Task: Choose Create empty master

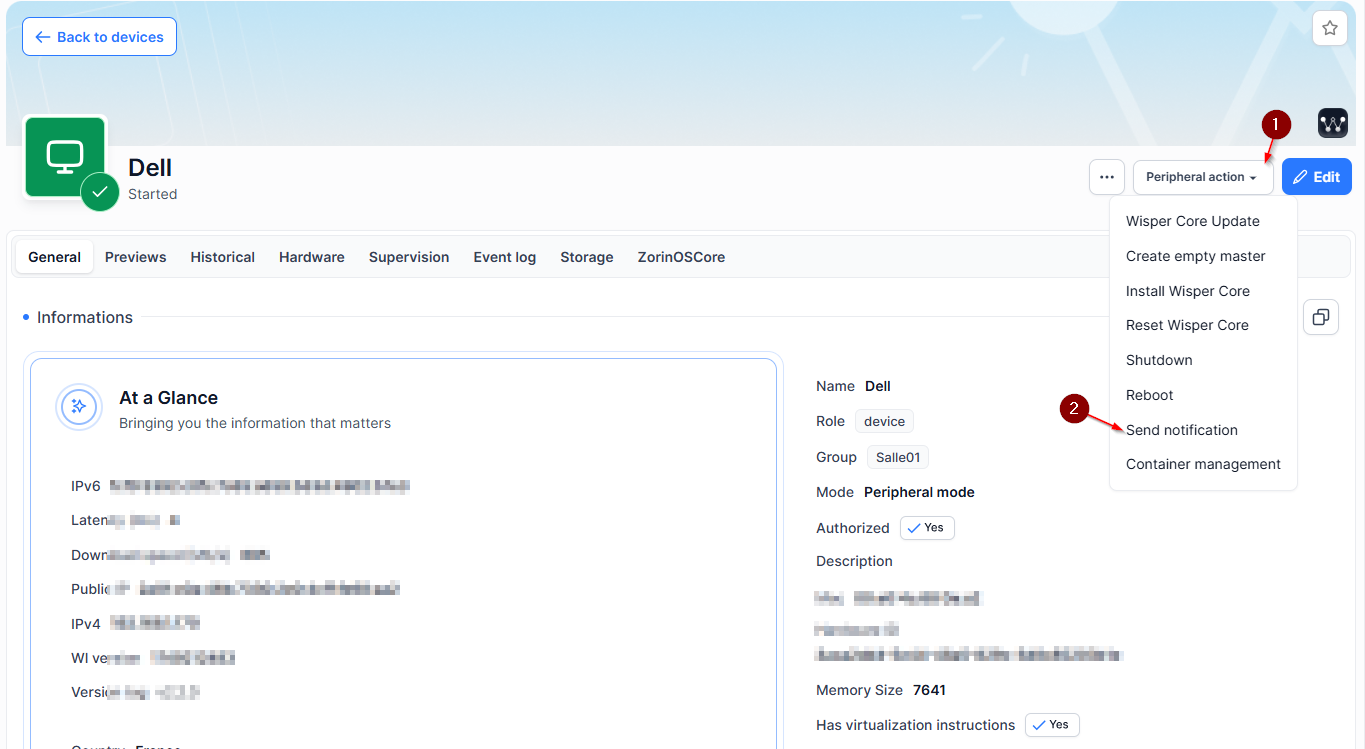Action: pyautogui.click(x=1195, y=256)
